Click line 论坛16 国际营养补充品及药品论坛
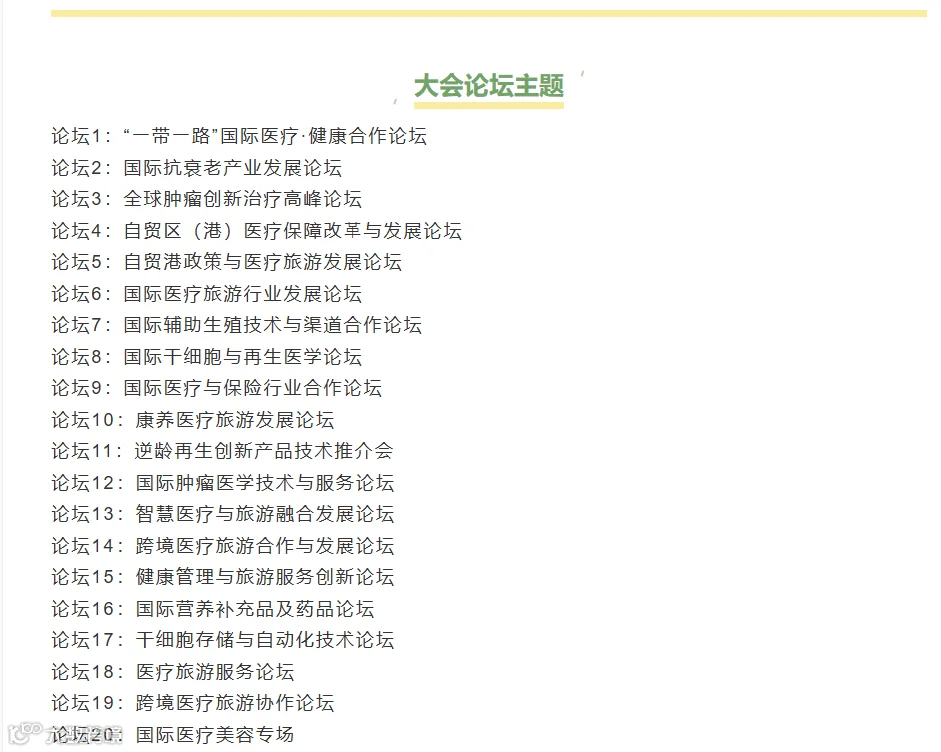The image size is (941, 752). 212,609
